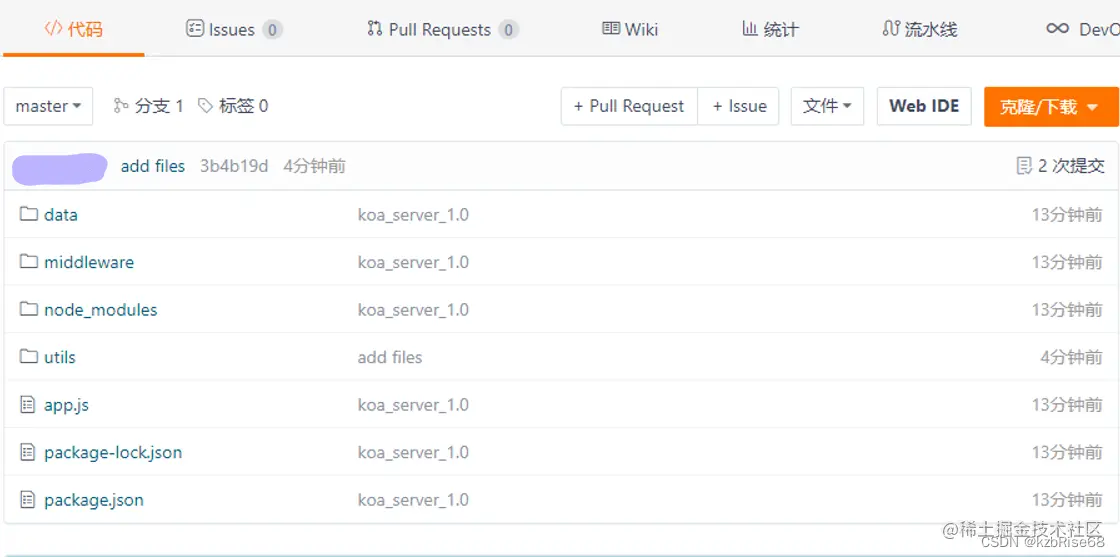
Task: Click the Pull Requests count badge
Action: coord(508,30)
